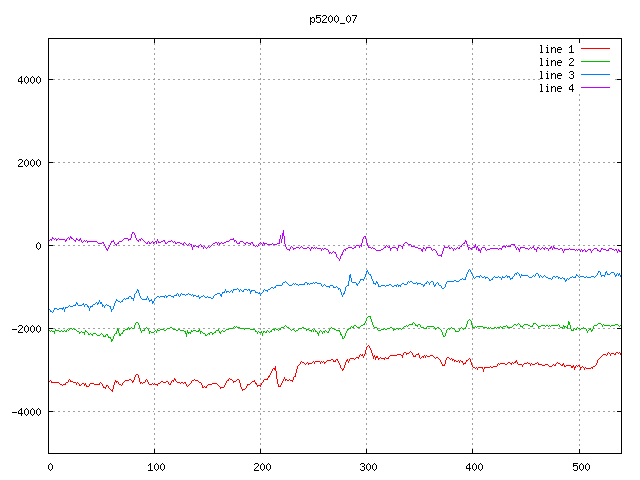
Task: Click the x-axis label 400
Action: click(x=474, y=467)
